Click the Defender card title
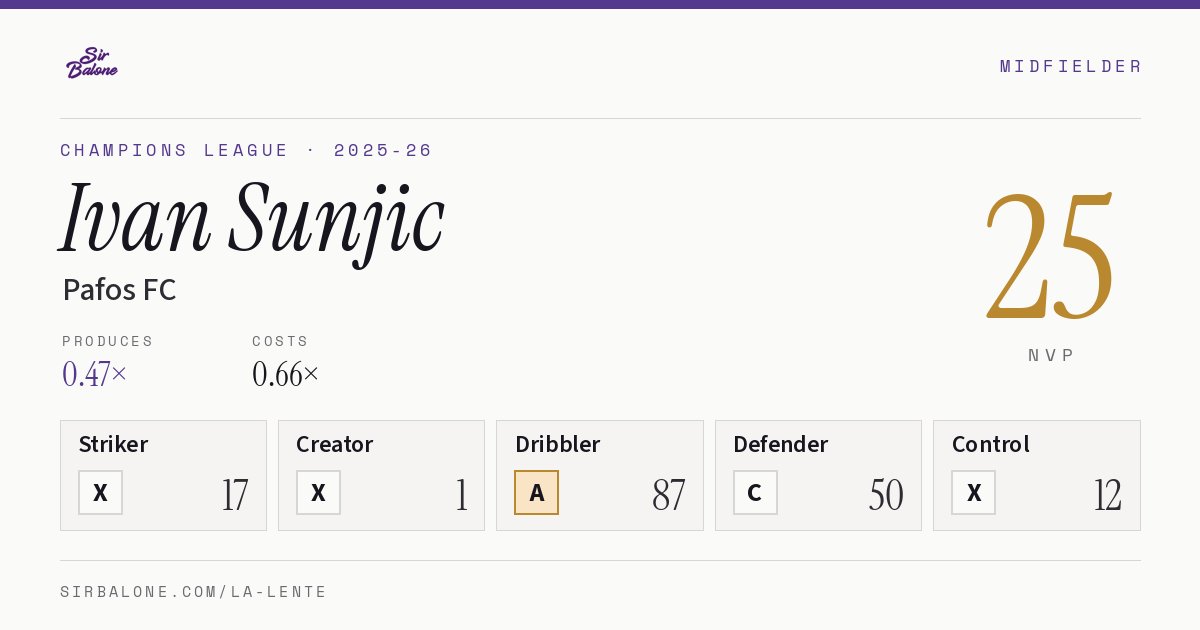This screenshot has width=1200, height=630. click(781, 444)
